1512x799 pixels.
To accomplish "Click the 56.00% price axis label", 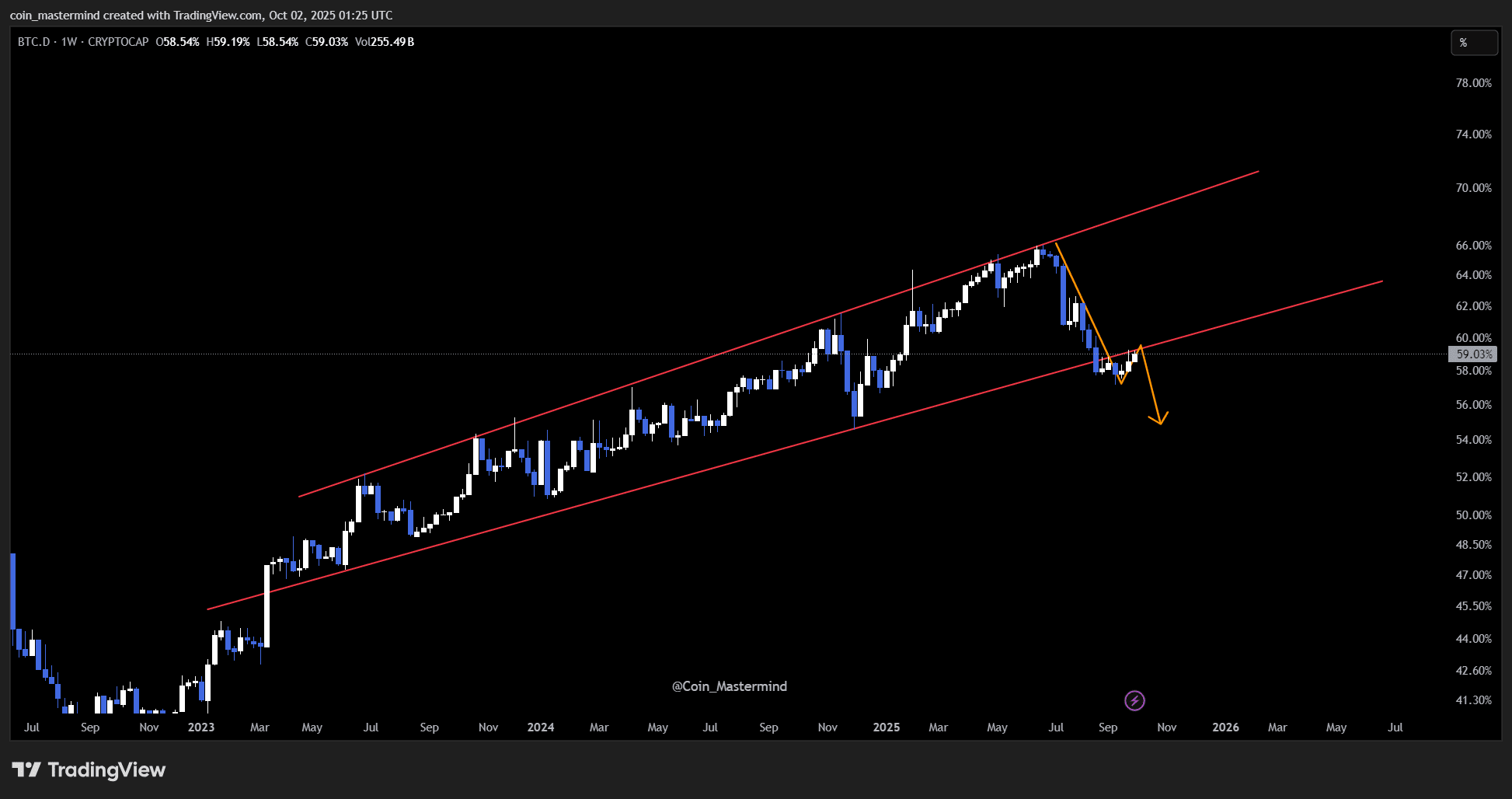I will 1474,405.
